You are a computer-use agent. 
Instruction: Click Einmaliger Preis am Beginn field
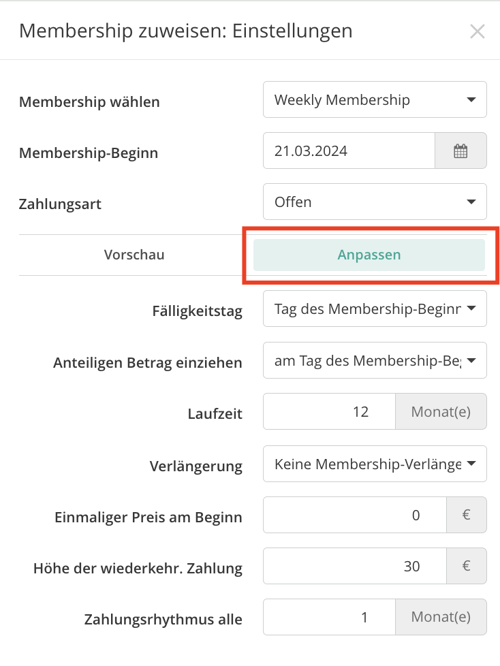click(x=355, y=515)
